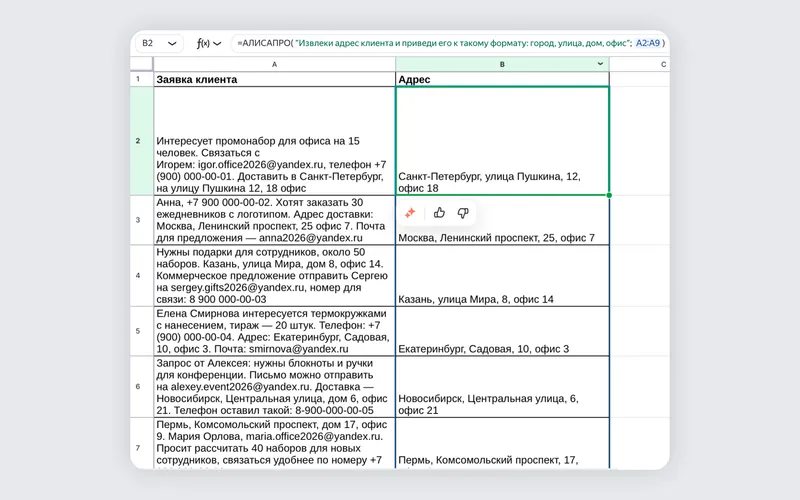Click the AI sparkle icon below cell B2
This screenshot has height=500, width=800.
(x=410, y=213)
